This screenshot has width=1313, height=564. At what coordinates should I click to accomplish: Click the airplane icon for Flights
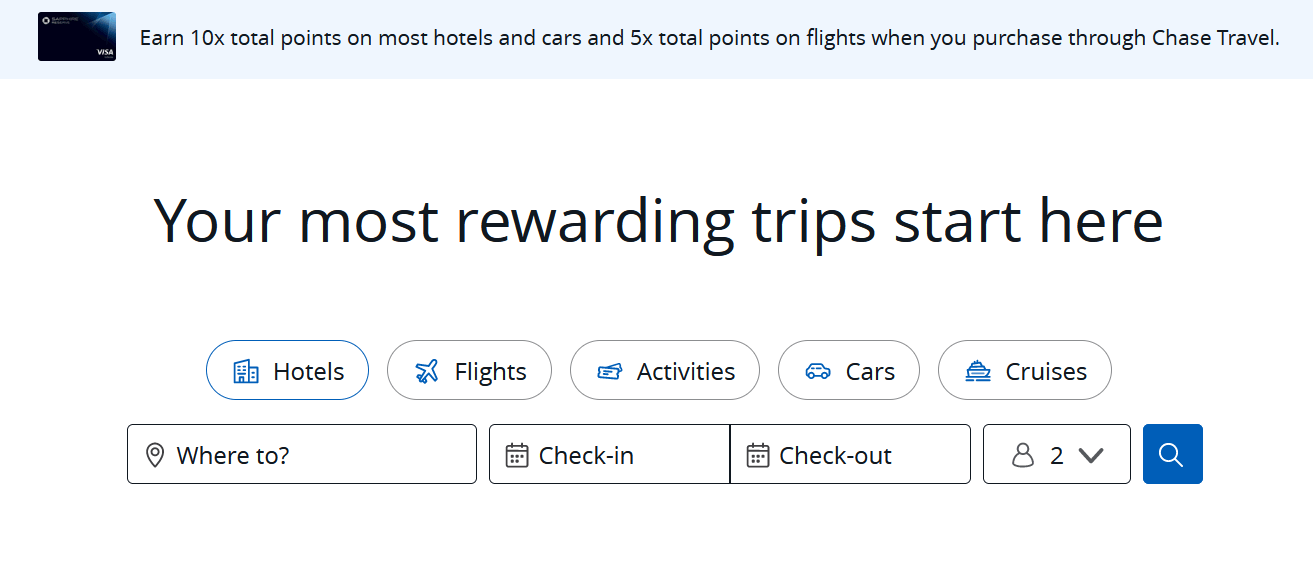click(427, 371)
